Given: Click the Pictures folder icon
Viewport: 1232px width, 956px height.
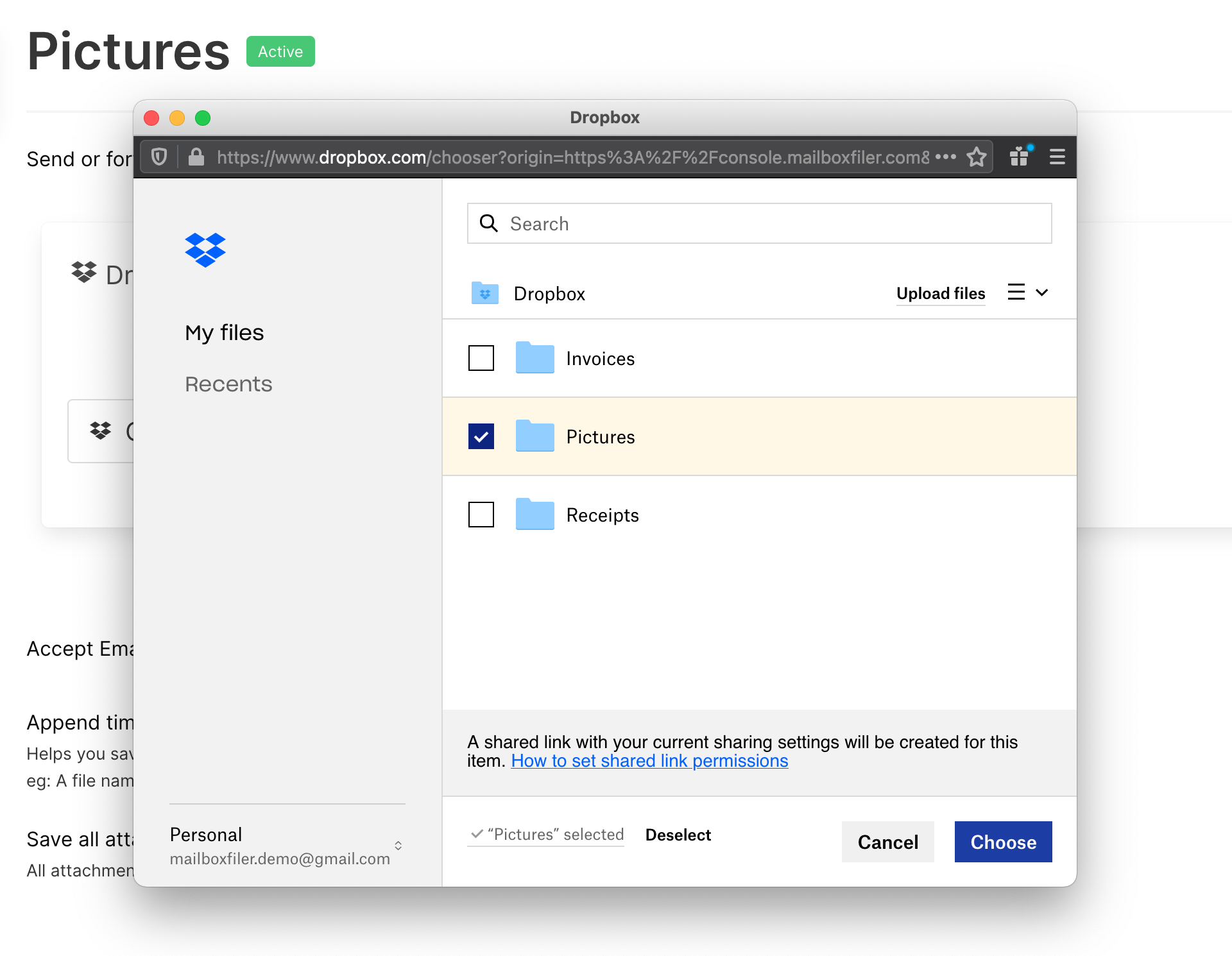Looking at the screenshot, I should point(534,436).
